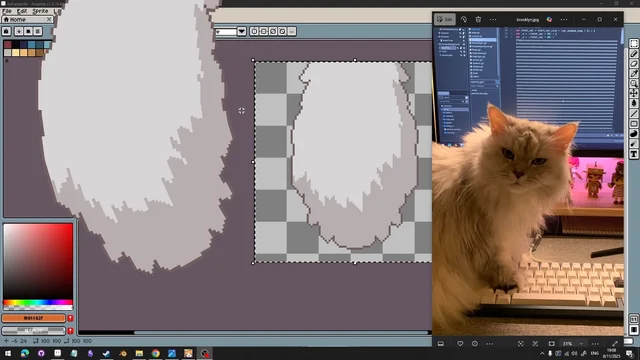Click the palette lock button

pos(7,31)
